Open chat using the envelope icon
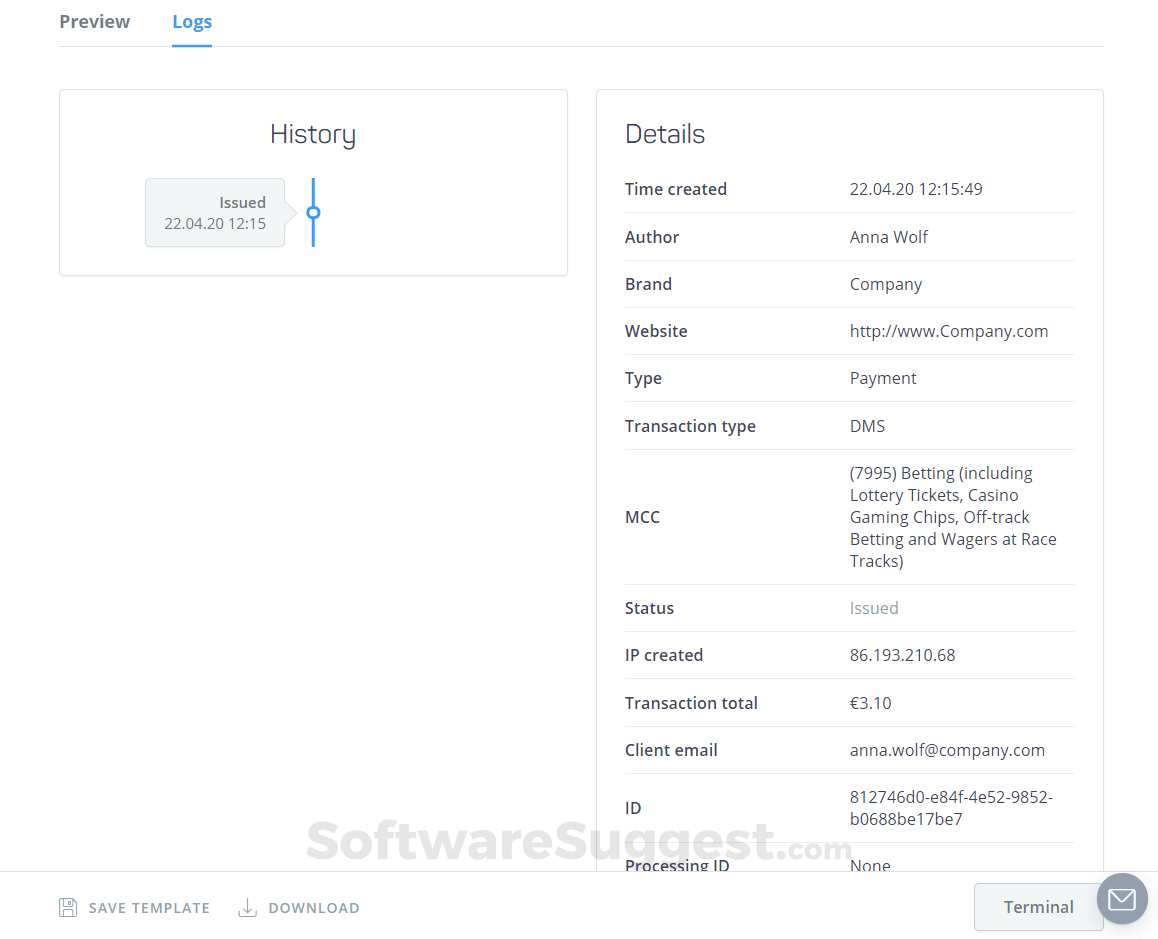Screen dimensions: 1158x939 [1121, 898]
